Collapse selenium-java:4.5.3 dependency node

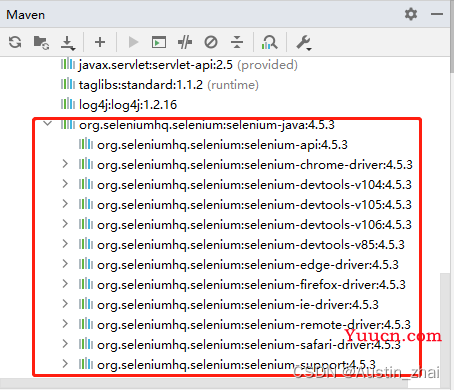[x=48, y=124]
